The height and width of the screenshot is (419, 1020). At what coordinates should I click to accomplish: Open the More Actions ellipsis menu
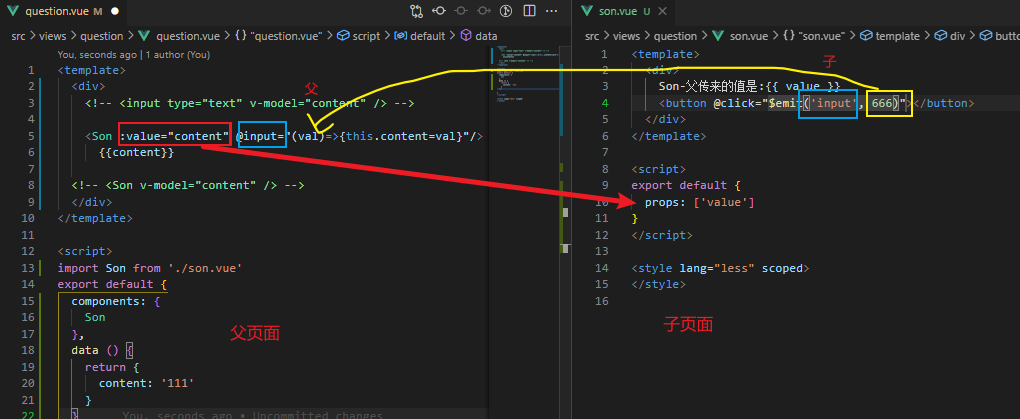(552, 11)
